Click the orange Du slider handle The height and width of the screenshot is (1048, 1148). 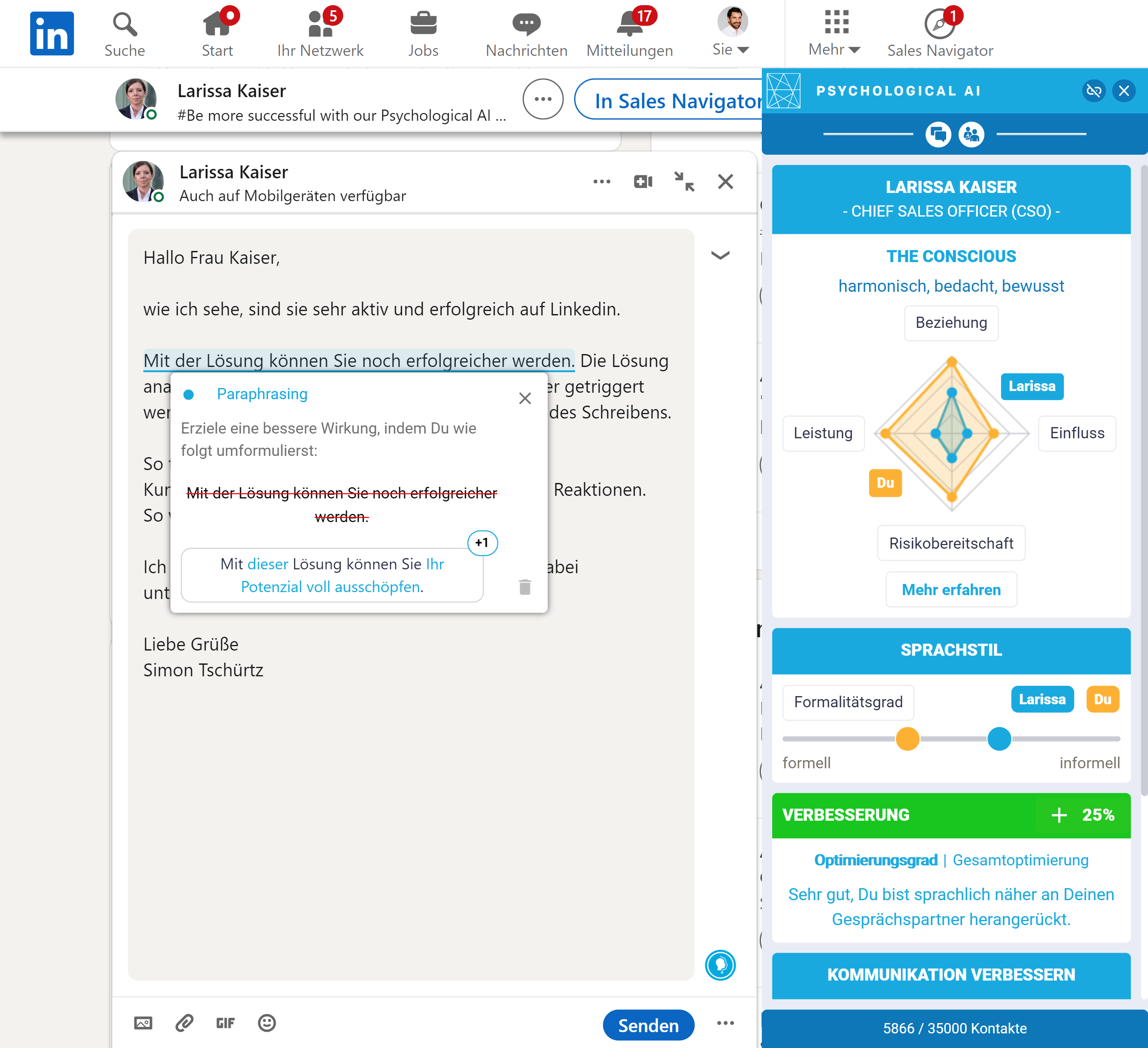(x=907, y=739)
